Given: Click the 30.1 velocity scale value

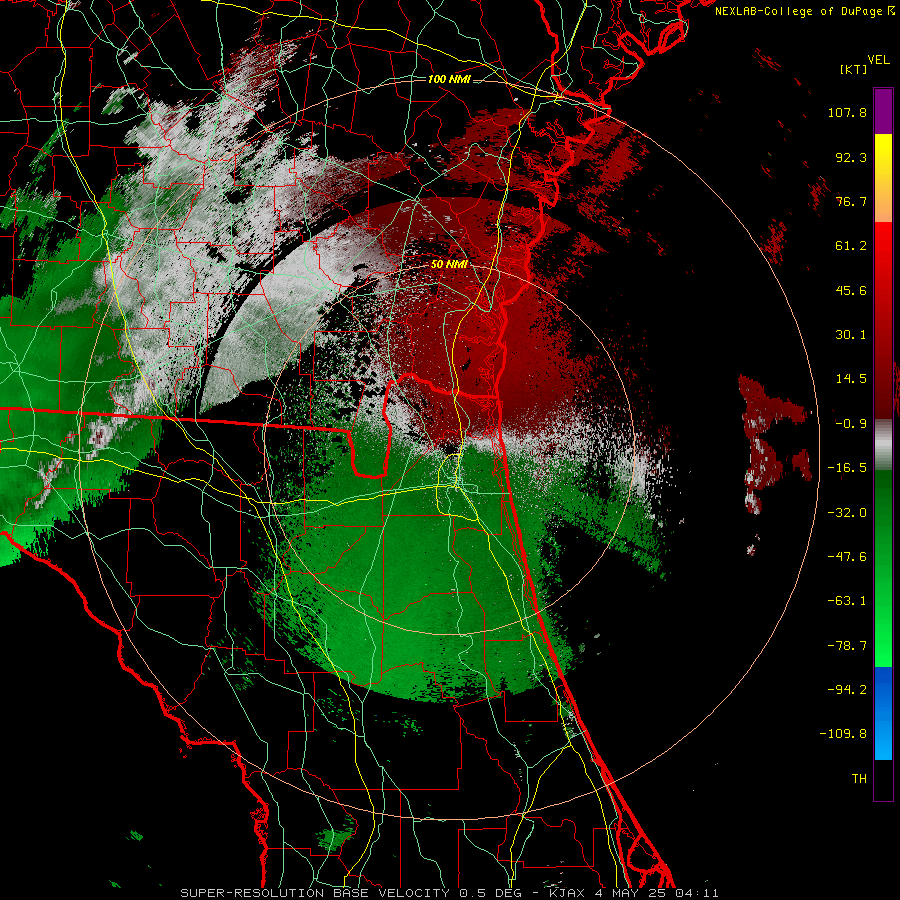Looking at the screenshot, I should coord(851,335).
